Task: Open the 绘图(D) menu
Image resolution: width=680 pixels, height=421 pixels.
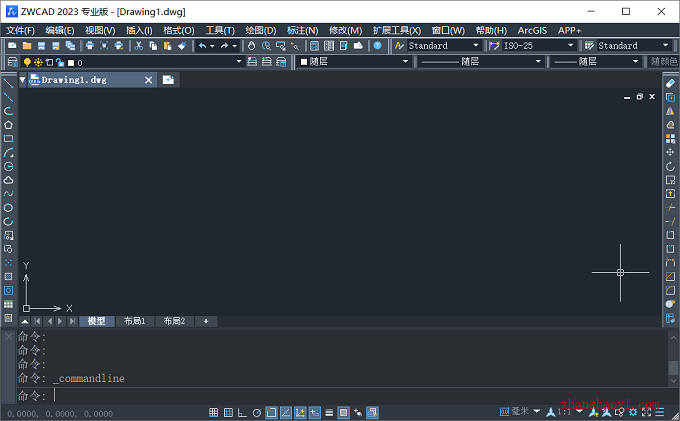Action: click(261, 30)
